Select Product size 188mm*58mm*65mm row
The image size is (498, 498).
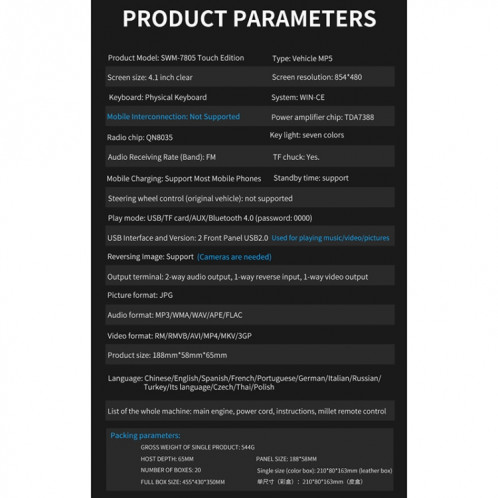point(250,354)
